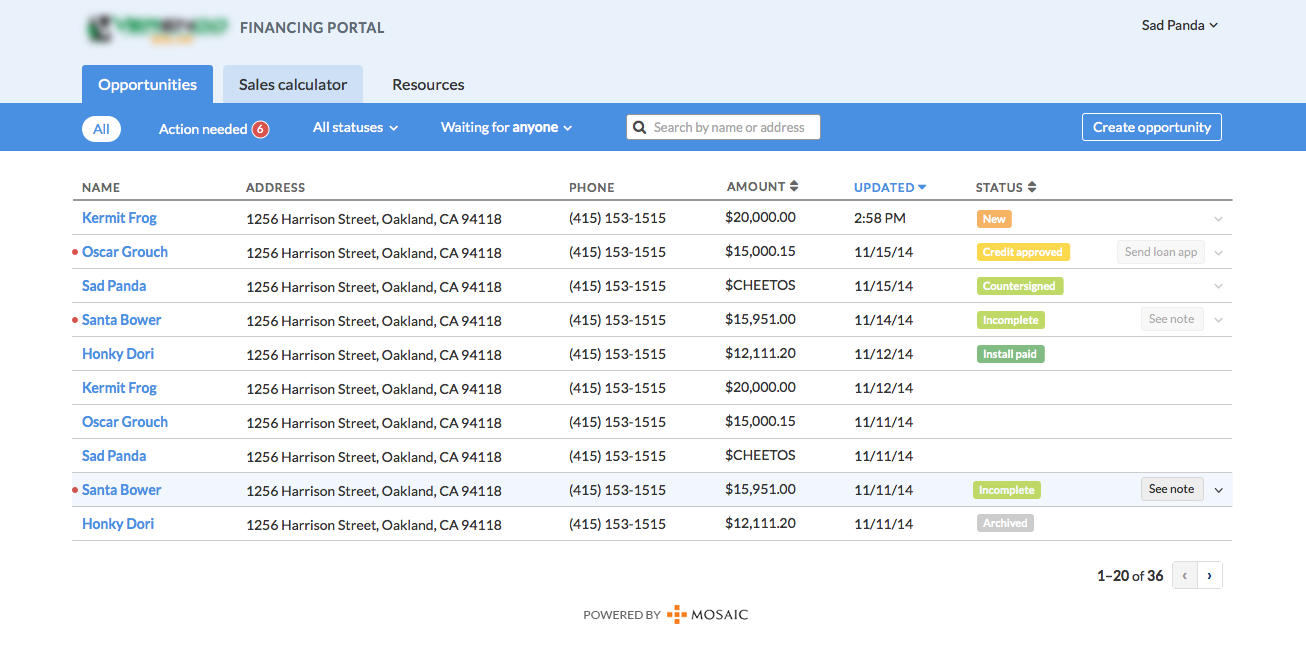Sort by the Updated column header
Image resolution: width=1306 pixels, height=650 pixels.
coord(890,187)
